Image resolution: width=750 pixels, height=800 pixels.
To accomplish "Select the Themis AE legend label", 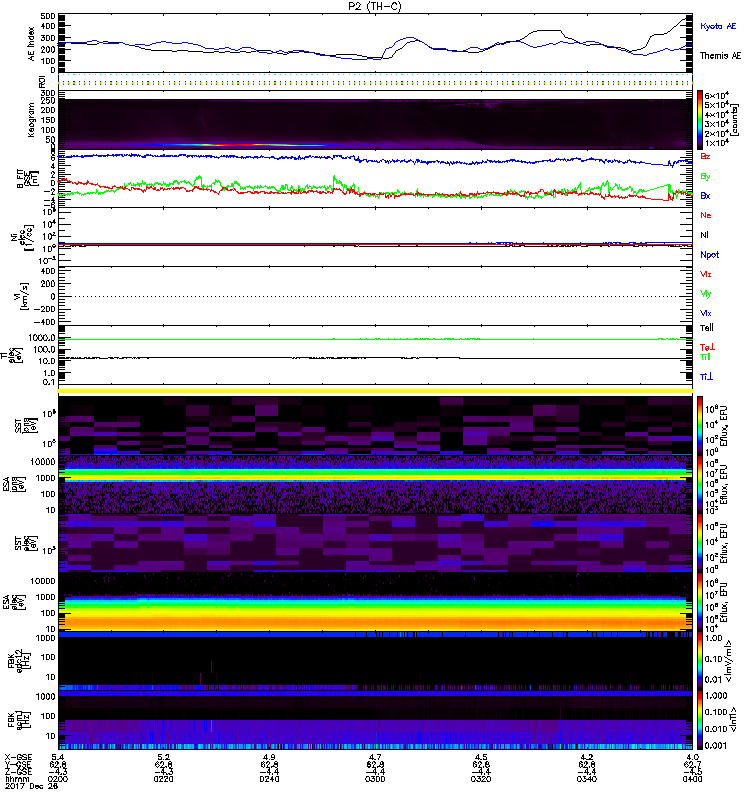I will [x=718, y=58].
